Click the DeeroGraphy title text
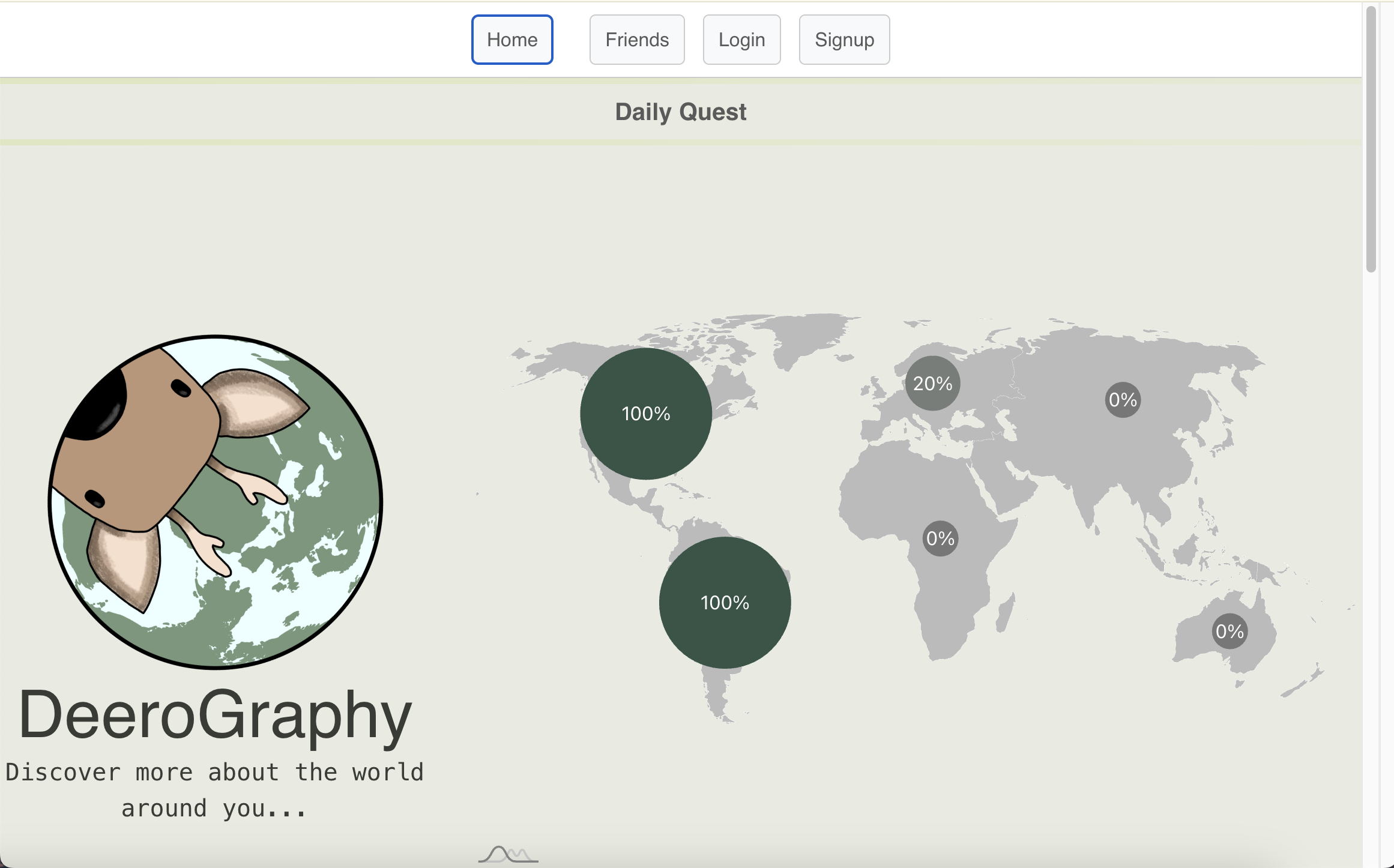This screenshot has height=868, width=1394. [215, 714]
